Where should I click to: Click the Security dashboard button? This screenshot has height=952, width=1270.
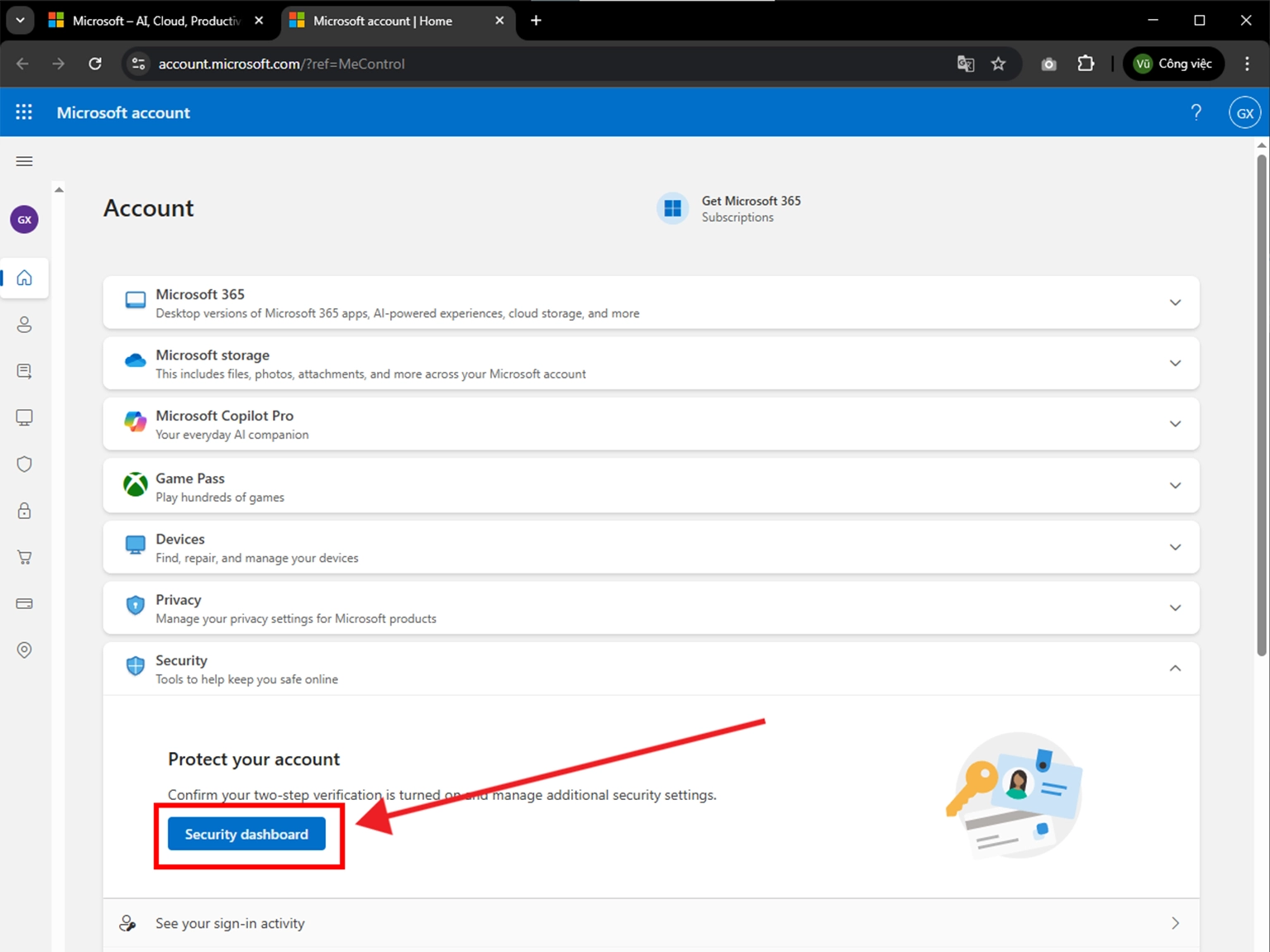[x=246, y=833]
